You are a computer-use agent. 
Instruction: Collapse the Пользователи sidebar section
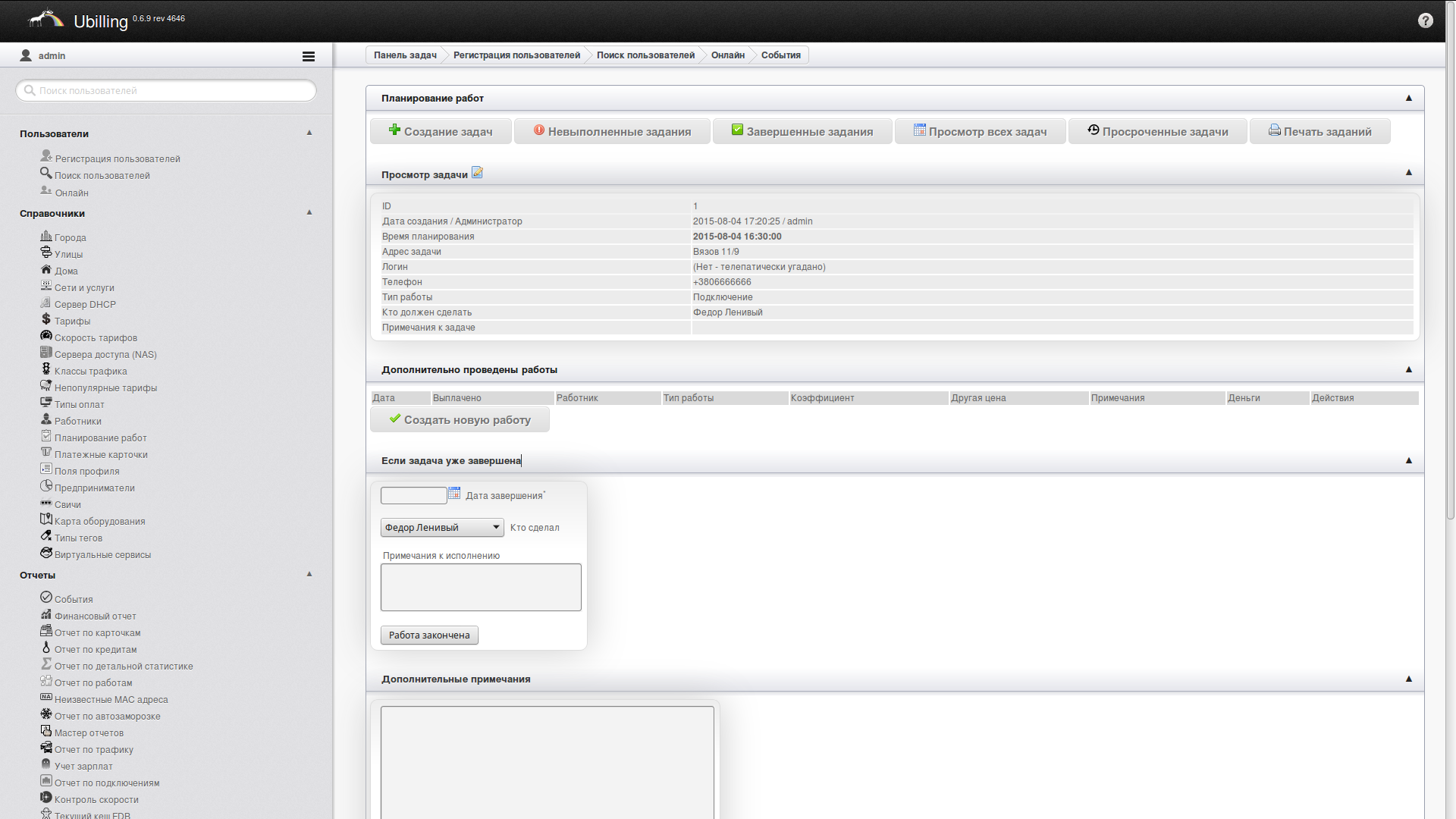click(309, 133)
